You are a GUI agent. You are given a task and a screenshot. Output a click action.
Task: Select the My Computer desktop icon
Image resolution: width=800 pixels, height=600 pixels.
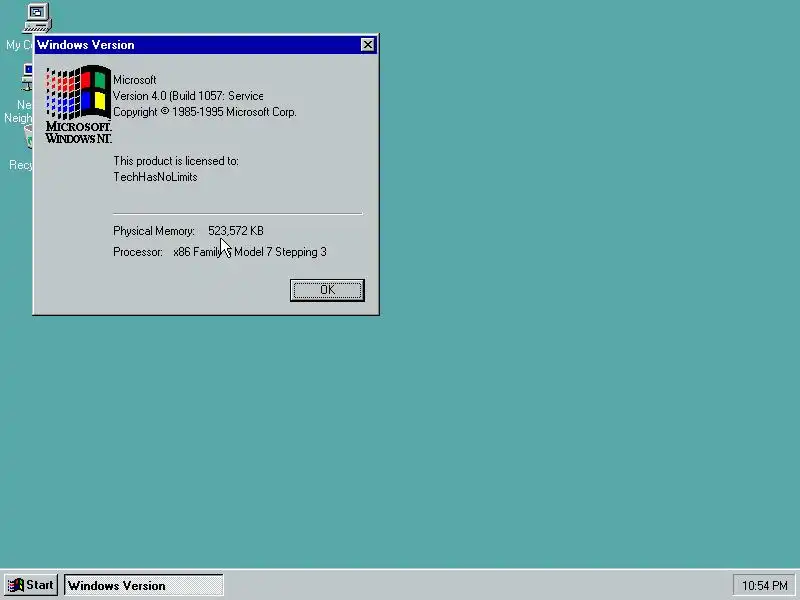pos(37,18)
